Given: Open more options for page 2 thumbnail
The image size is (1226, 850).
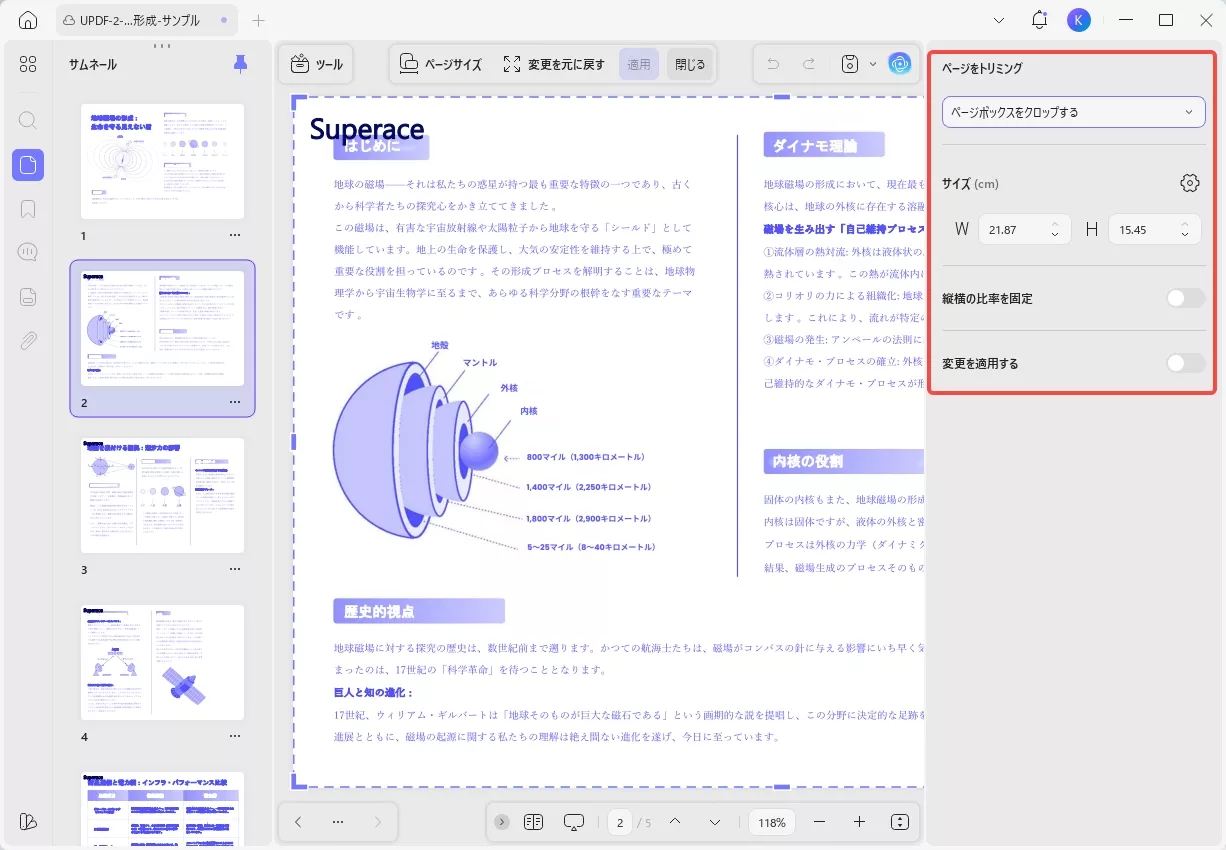Looking at the screenshot, I should coord(235,402).
